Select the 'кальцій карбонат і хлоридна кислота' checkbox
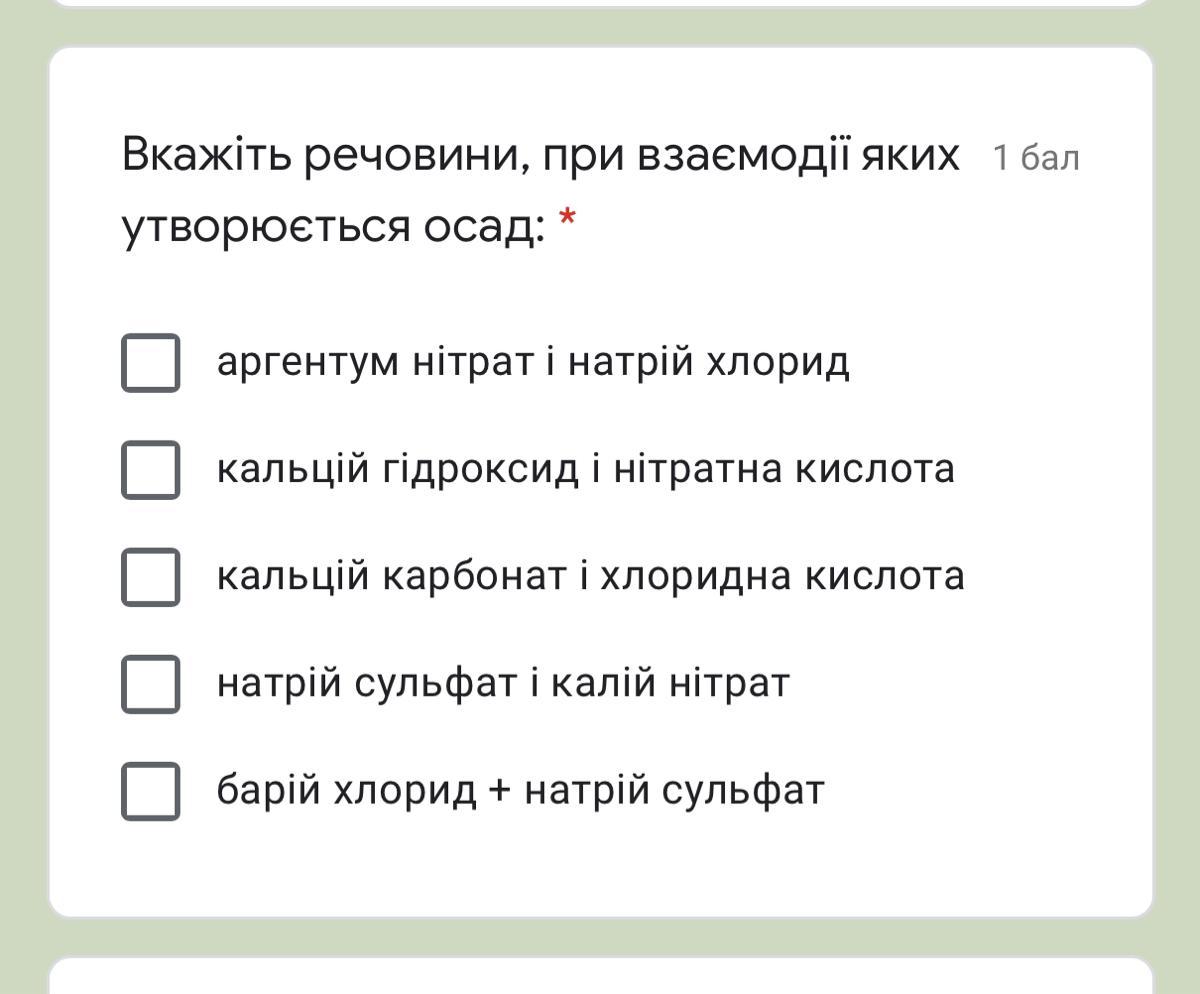The width and height of the screenshot is (1200, 994). [x=151, y=576]
